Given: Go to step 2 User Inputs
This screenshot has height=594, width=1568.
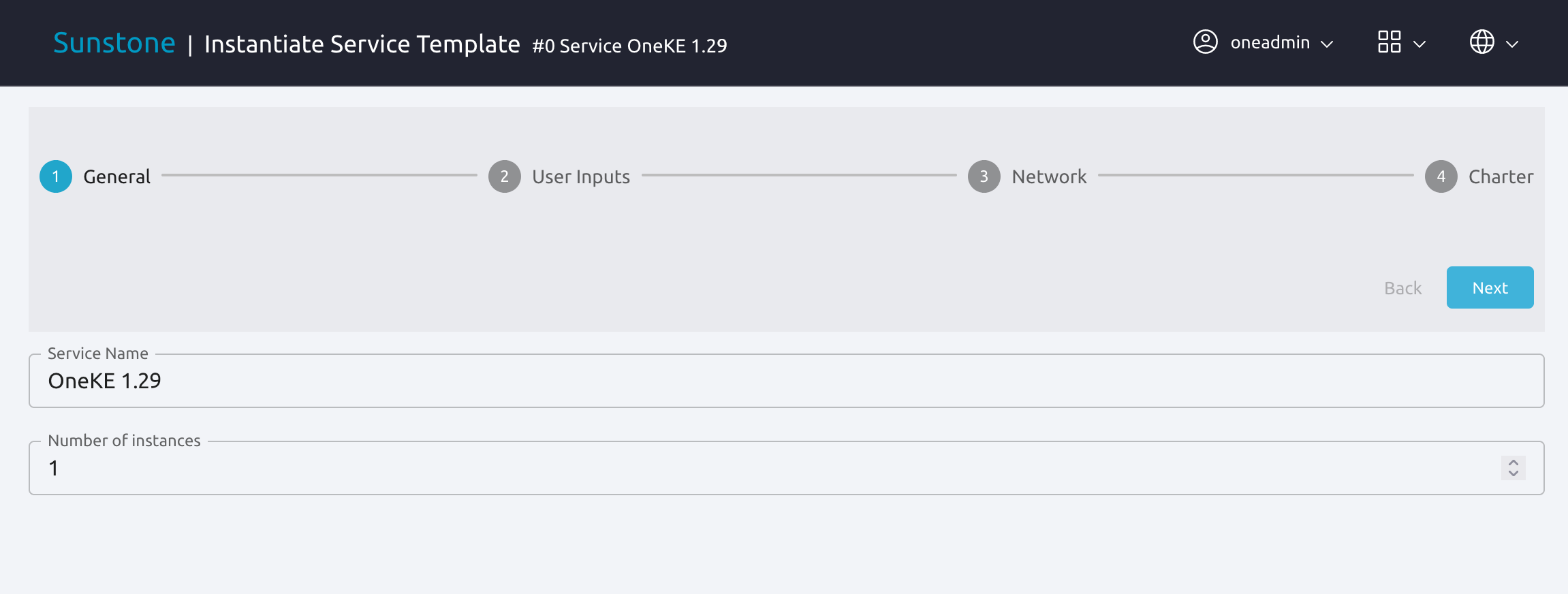Looking at the screenshot, I should 559,176.
